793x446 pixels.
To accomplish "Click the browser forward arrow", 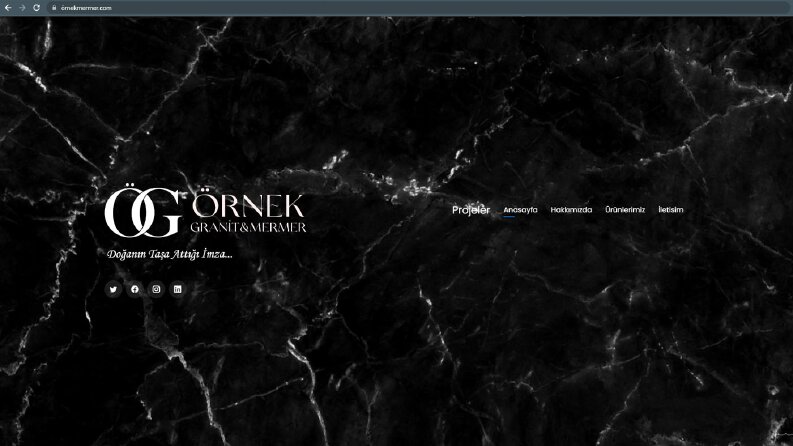I will coord(22,8).
